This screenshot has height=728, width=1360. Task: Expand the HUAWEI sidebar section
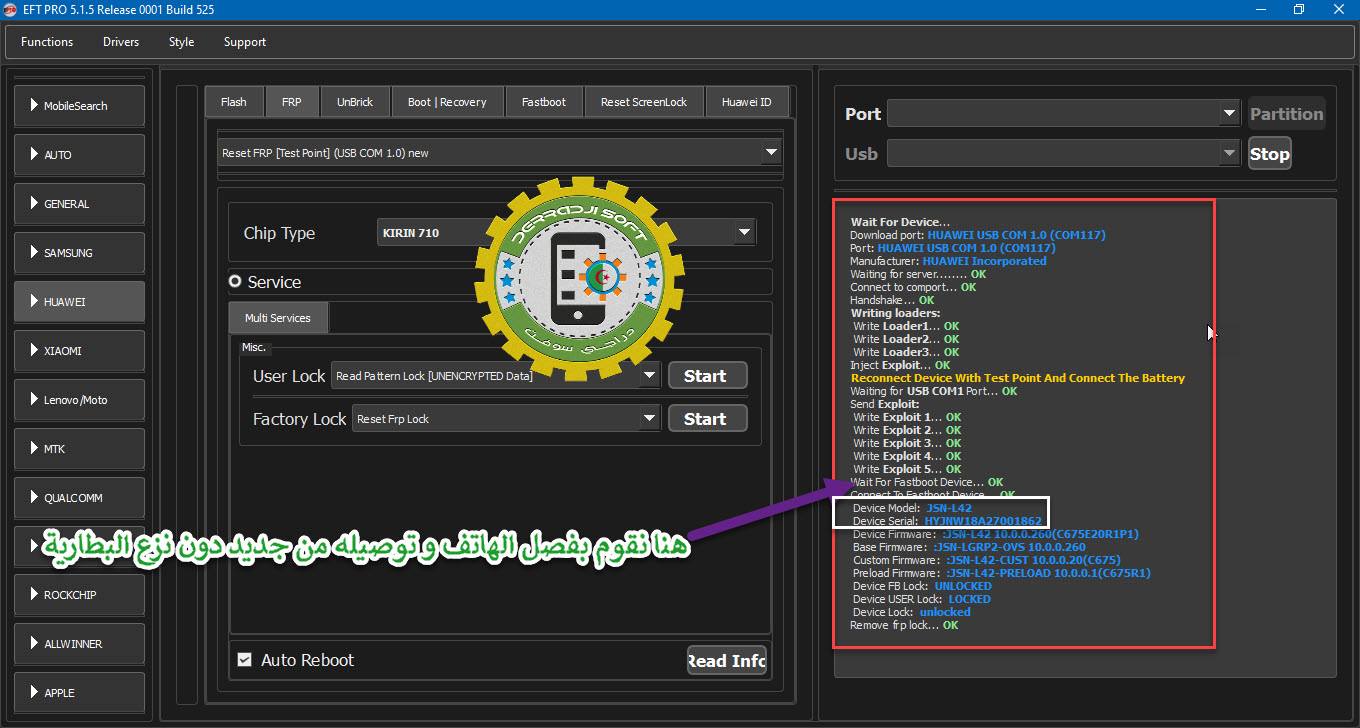pyautogui.click(x=79, y=301)
